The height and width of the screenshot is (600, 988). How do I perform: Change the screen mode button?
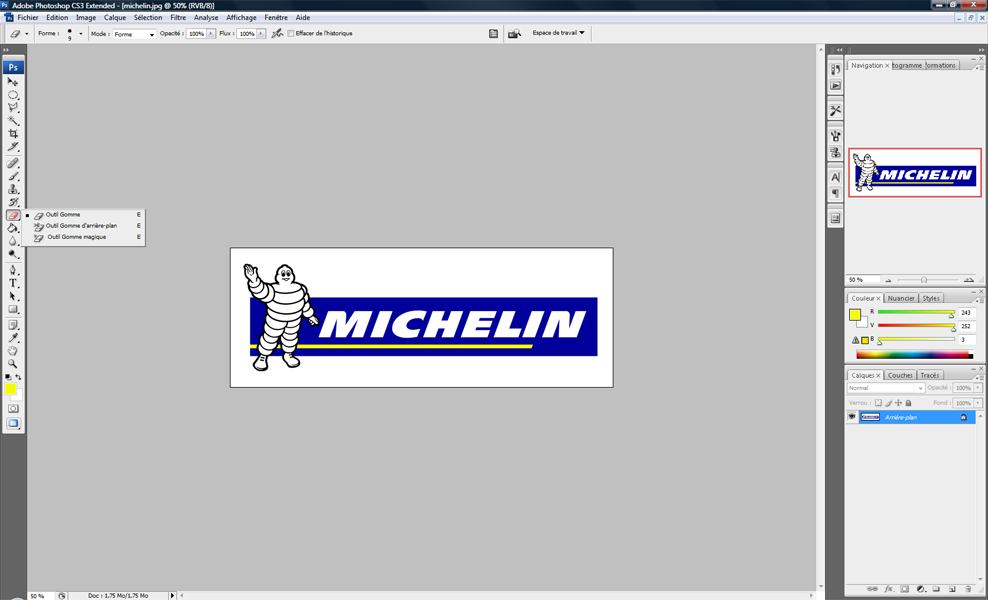(13, 424)
